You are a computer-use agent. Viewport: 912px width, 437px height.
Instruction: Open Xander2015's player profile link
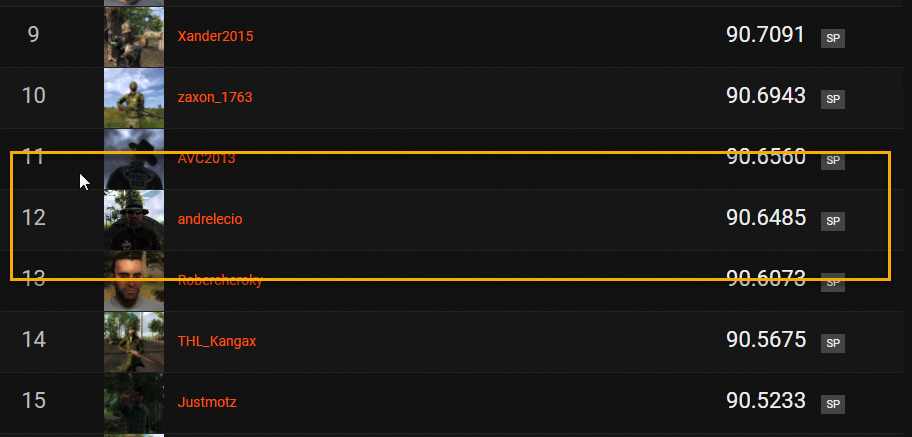pos(215,37)
